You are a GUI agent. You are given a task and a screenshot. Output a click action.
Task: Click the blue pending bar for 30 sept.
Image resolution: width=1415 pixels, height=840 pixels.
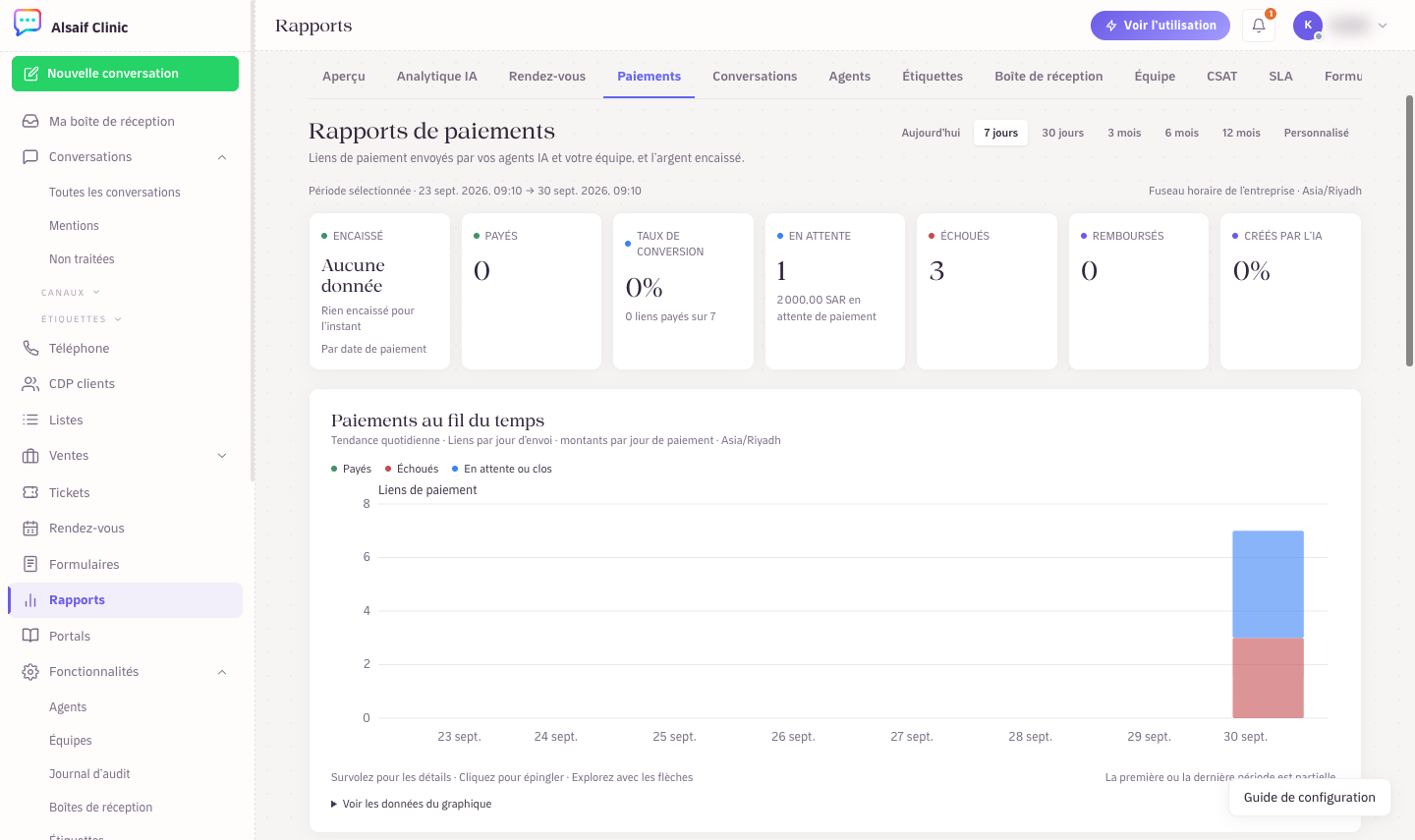pos(1269,585)
